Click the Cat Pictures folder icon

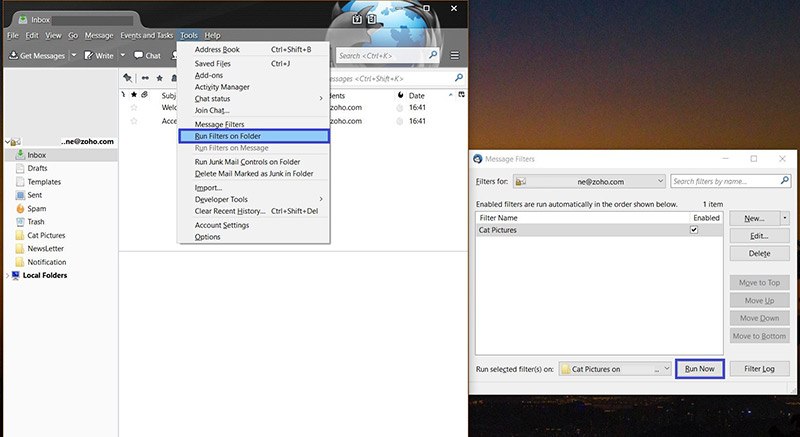[19, 235]
